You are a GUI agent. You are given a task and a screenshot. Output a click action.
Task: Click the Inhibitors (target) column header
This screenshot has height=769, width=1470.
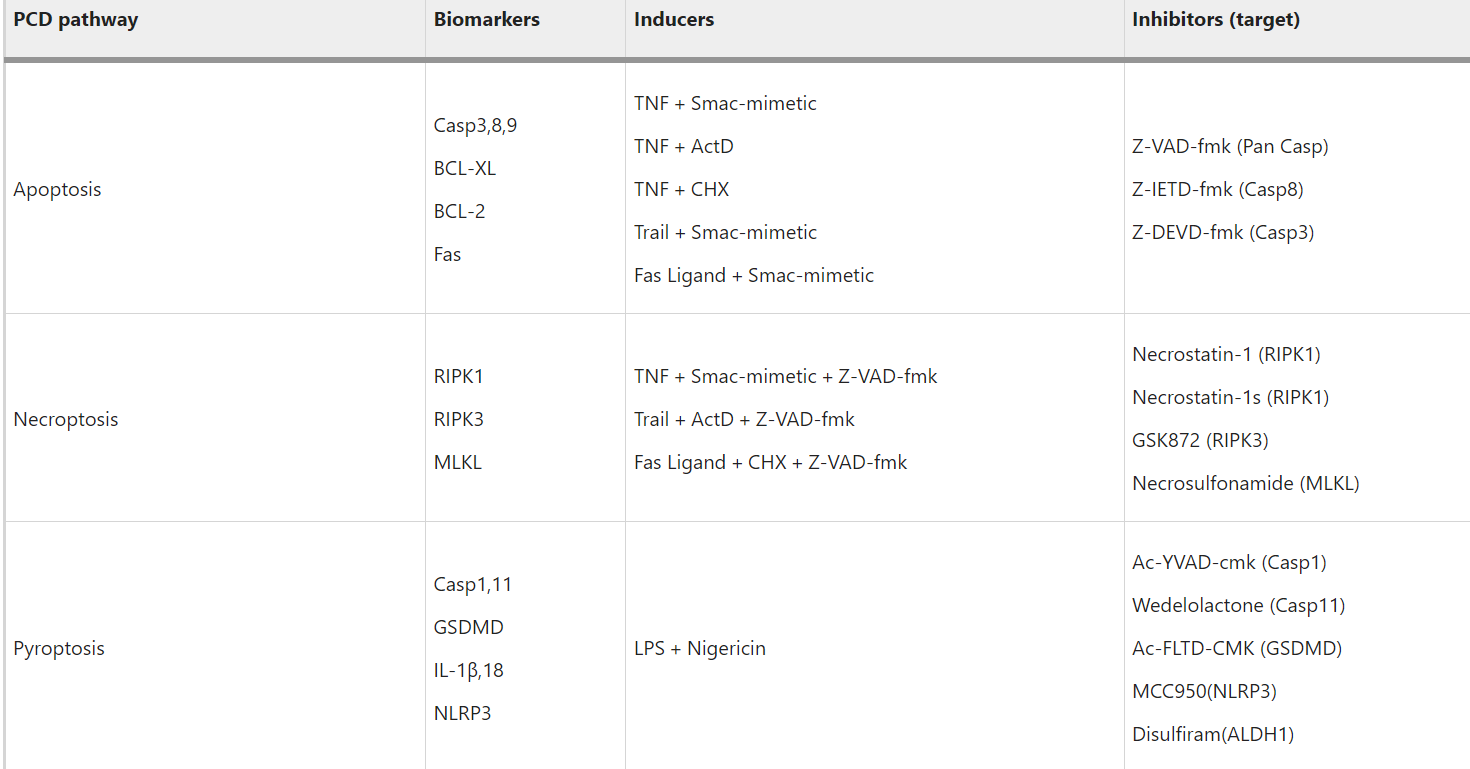tap(1216, 20)
